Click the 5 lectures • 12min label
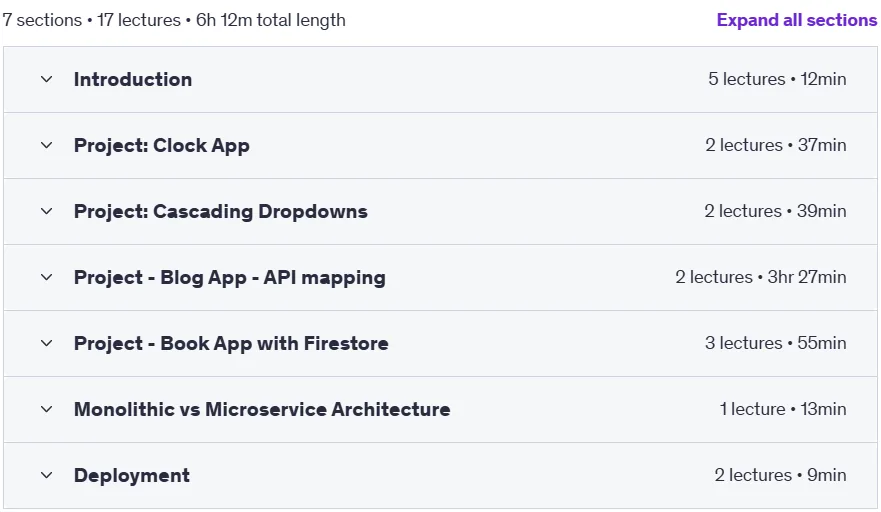 (777, 79)
